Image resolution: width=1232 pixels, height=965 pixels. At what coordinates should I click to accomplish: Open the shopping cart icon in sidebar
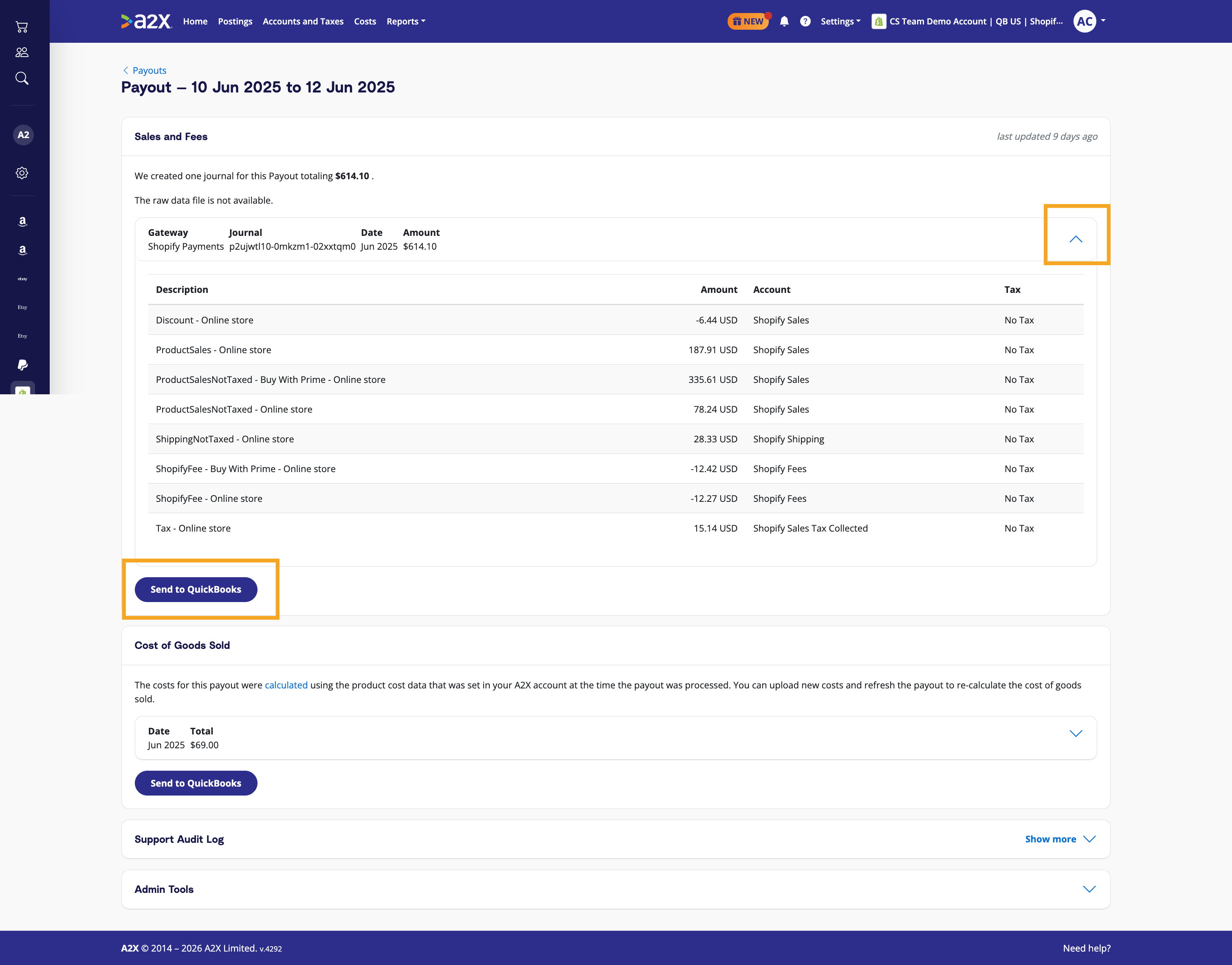point(22,26)
